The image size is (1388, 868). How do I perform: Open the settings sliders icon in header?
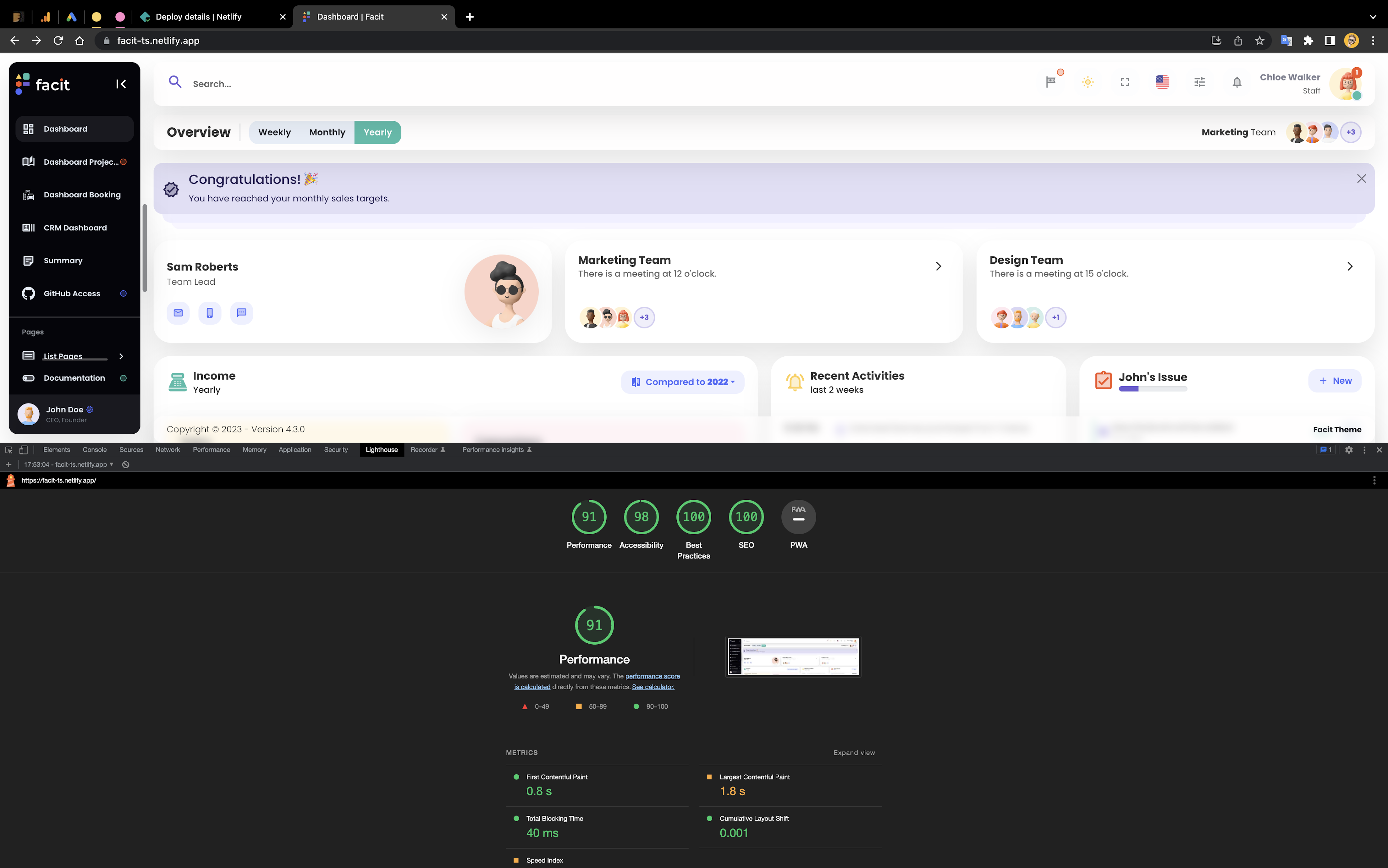[1199, 82]
